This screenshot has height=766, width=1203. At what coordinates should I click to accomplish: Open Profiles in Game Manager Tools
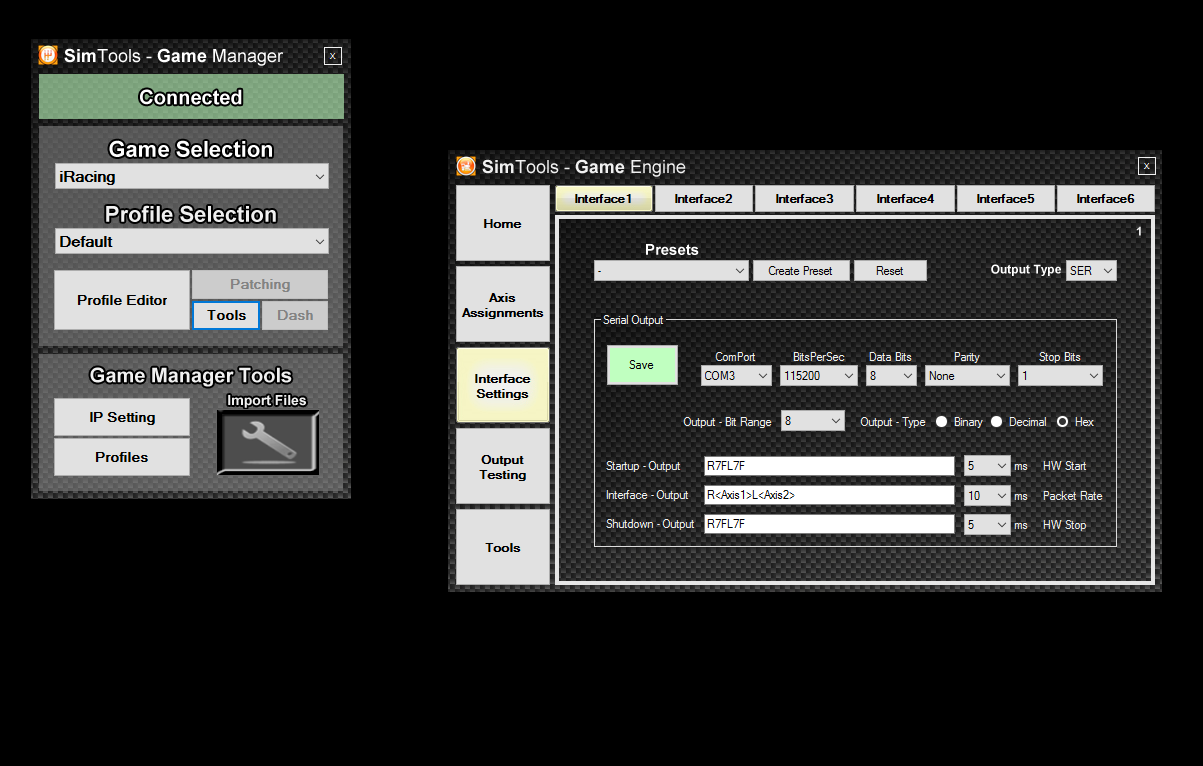pyautogui.click(x=122, y=457)
